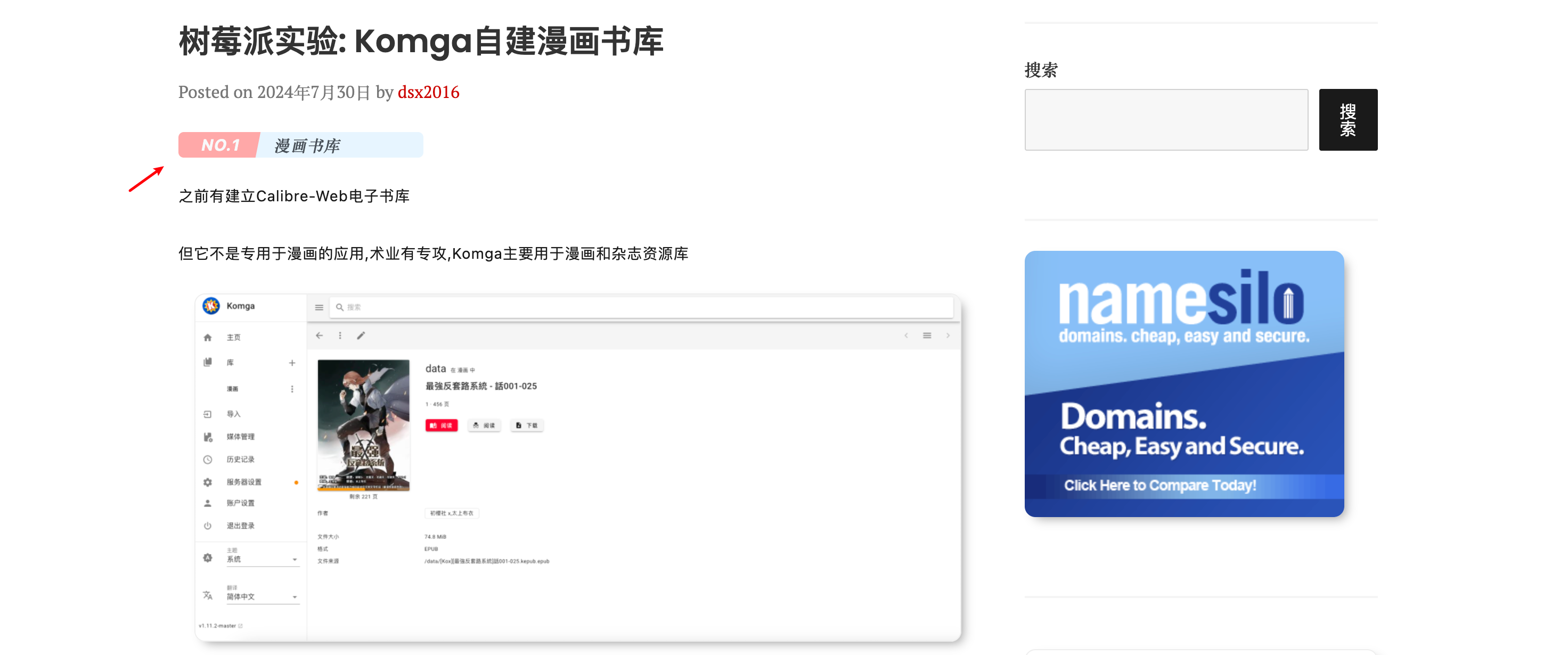Viewport: 1568px width, 655px height.
Task: Select 退出登录 in the sidebar
Action: coord(240,526)
